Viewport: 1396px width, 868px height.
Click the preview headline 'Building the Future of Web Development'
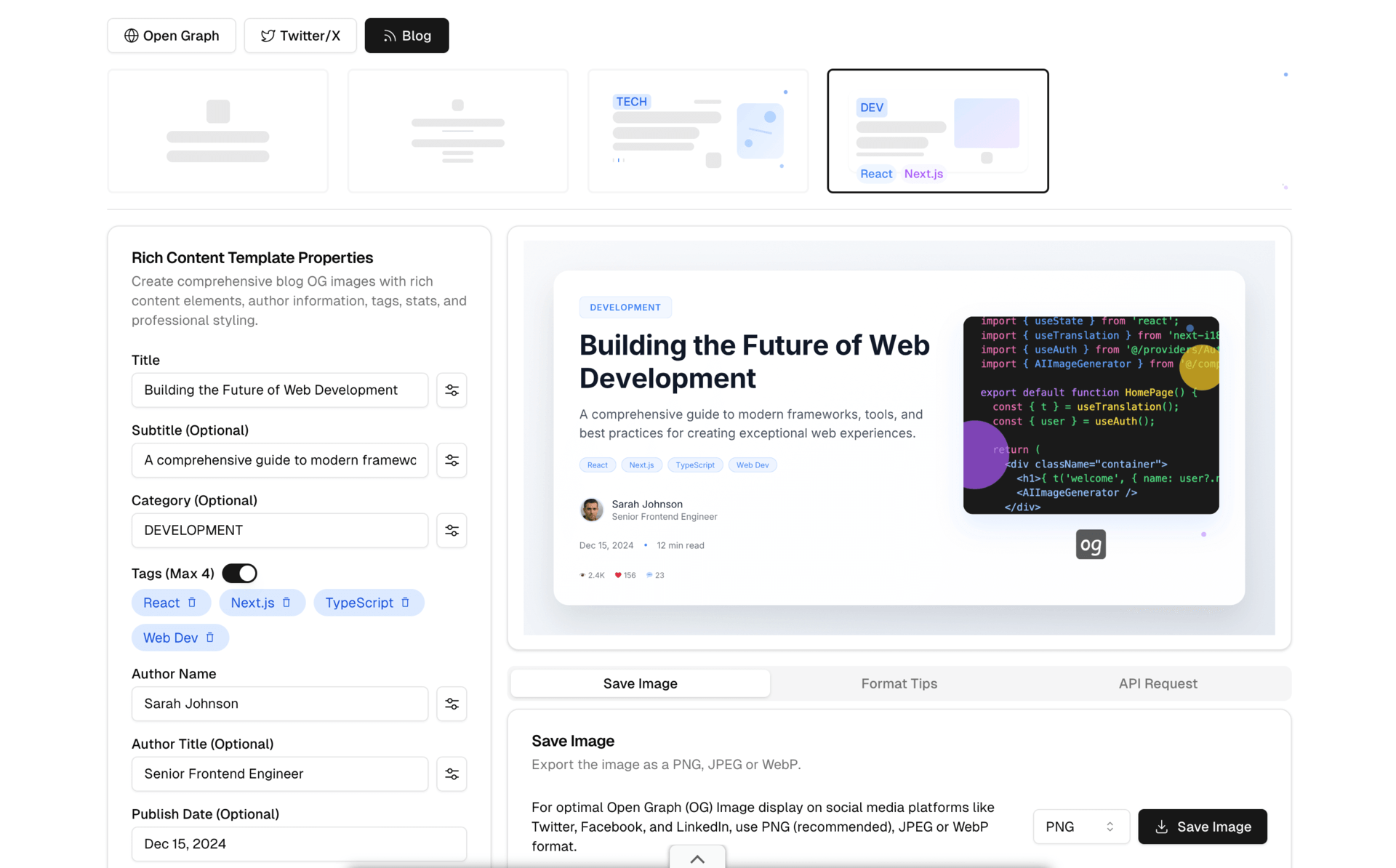[754, 361]
